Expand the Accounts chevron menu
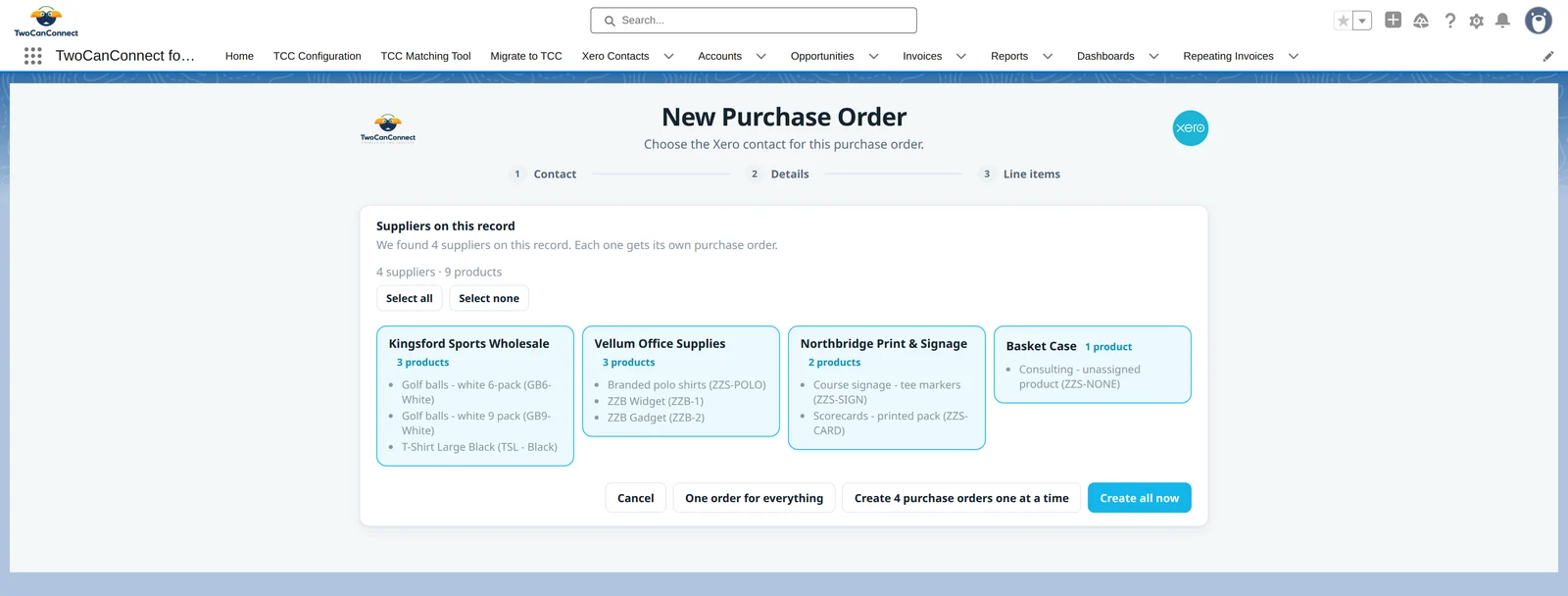 (761, 56)
